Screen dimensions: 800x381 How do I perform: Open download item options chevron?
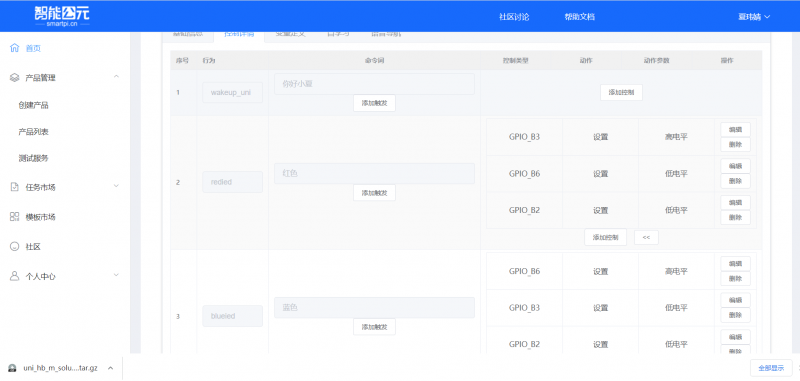[x=111, y=368]
